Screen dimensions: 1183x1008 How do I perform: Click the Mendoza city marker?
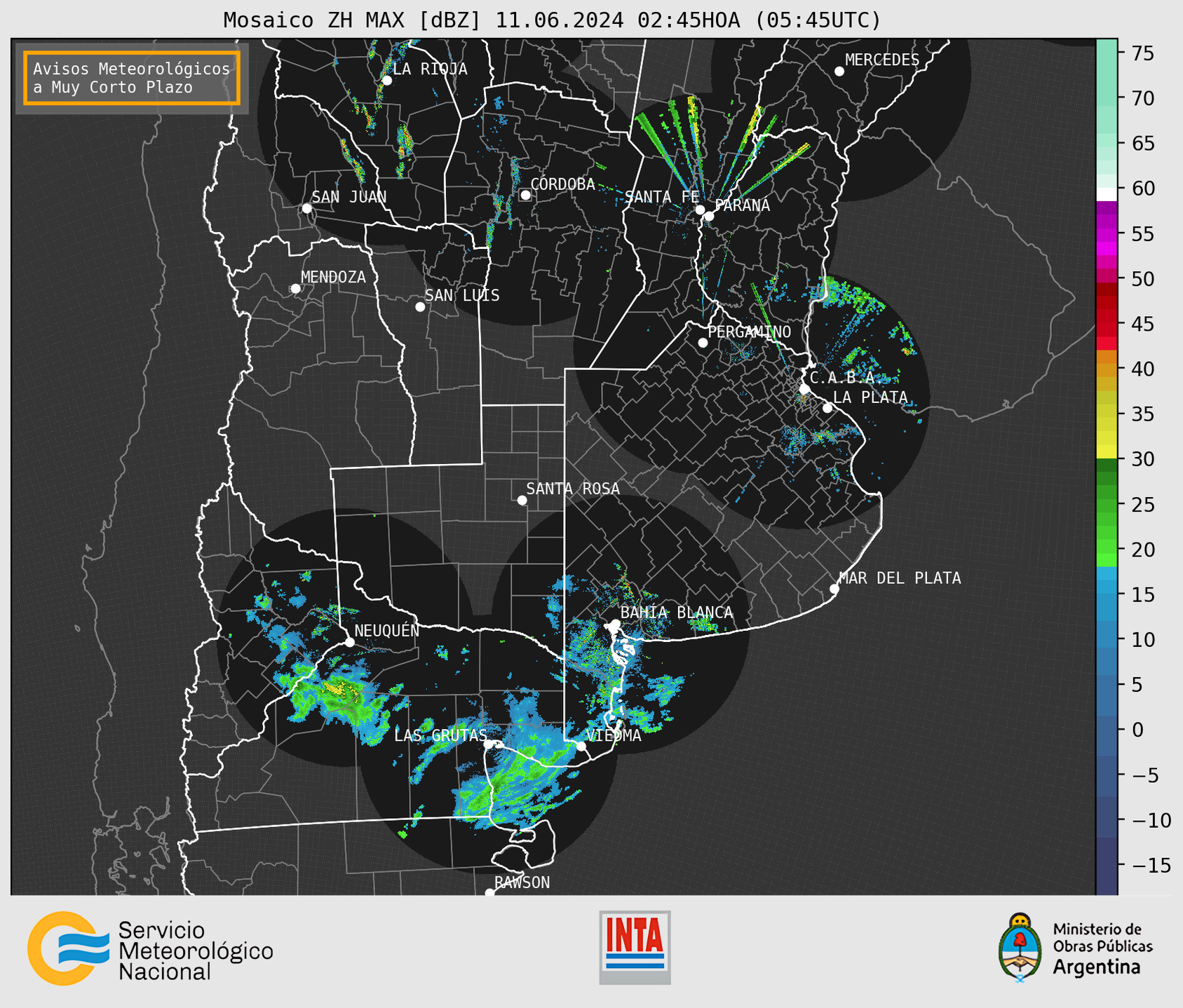(x=295, y=289)
